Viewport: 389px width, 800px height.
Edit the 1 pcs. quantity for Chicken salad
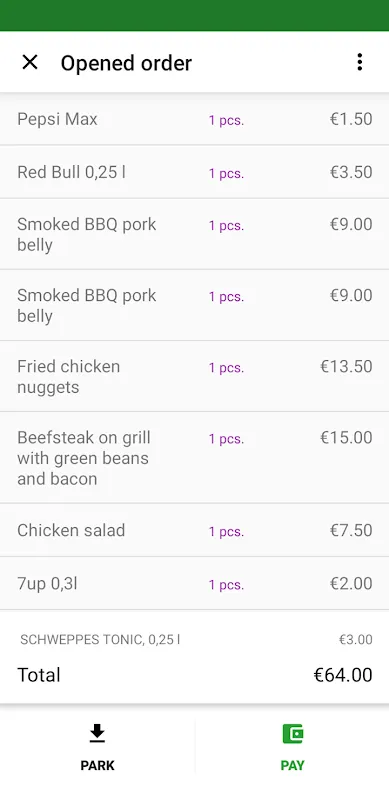point(226,532)
